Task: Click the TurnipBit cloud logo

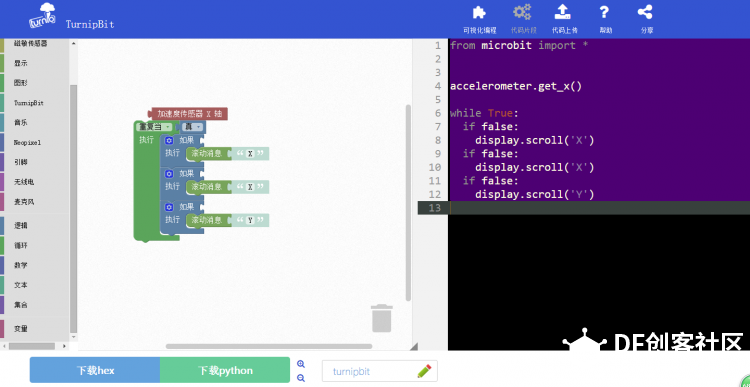Action: coord(42,17)
